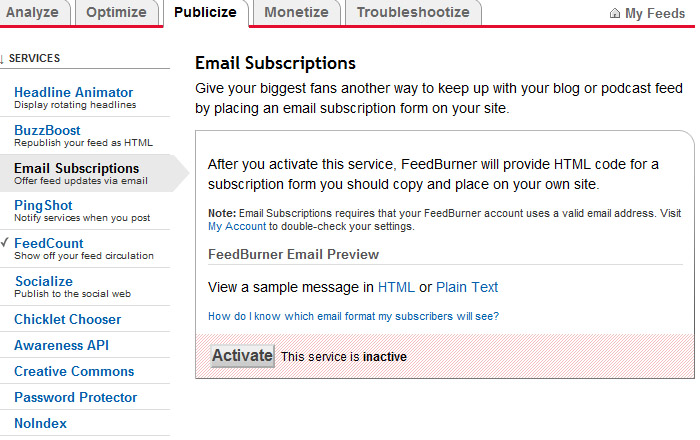The height and width of the screenshot is (440, 700).
Task: Open the email format help question link
Action: pos(353,316)
